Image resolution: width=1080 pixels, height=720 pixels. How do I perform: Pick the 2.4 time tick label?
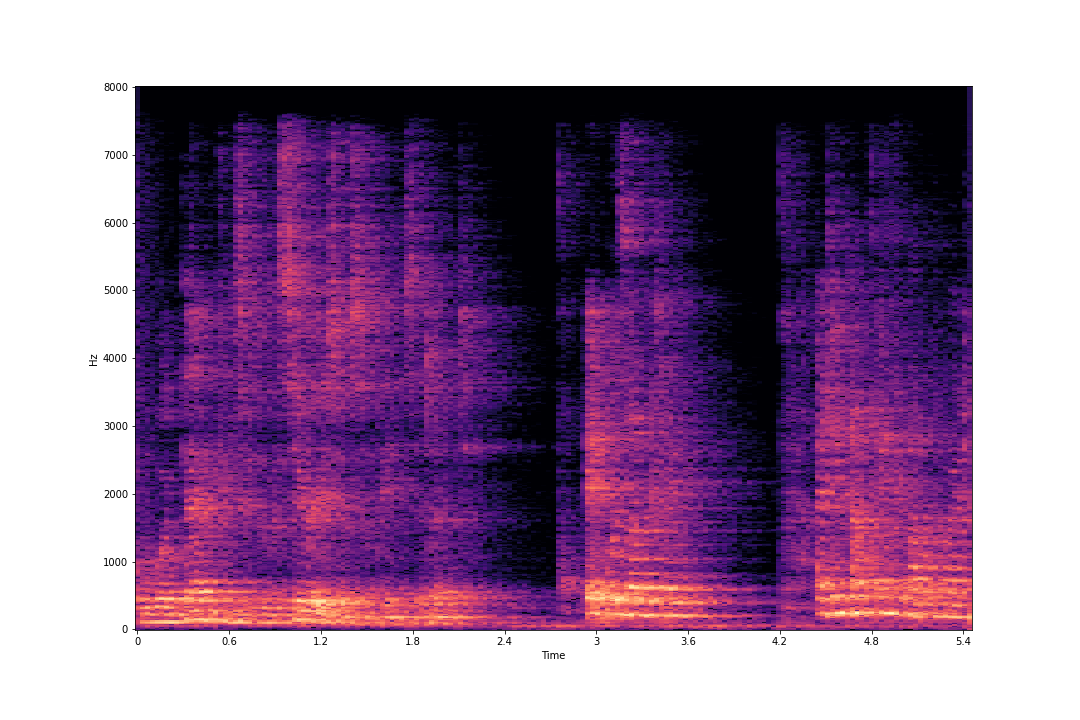point(504,642)
